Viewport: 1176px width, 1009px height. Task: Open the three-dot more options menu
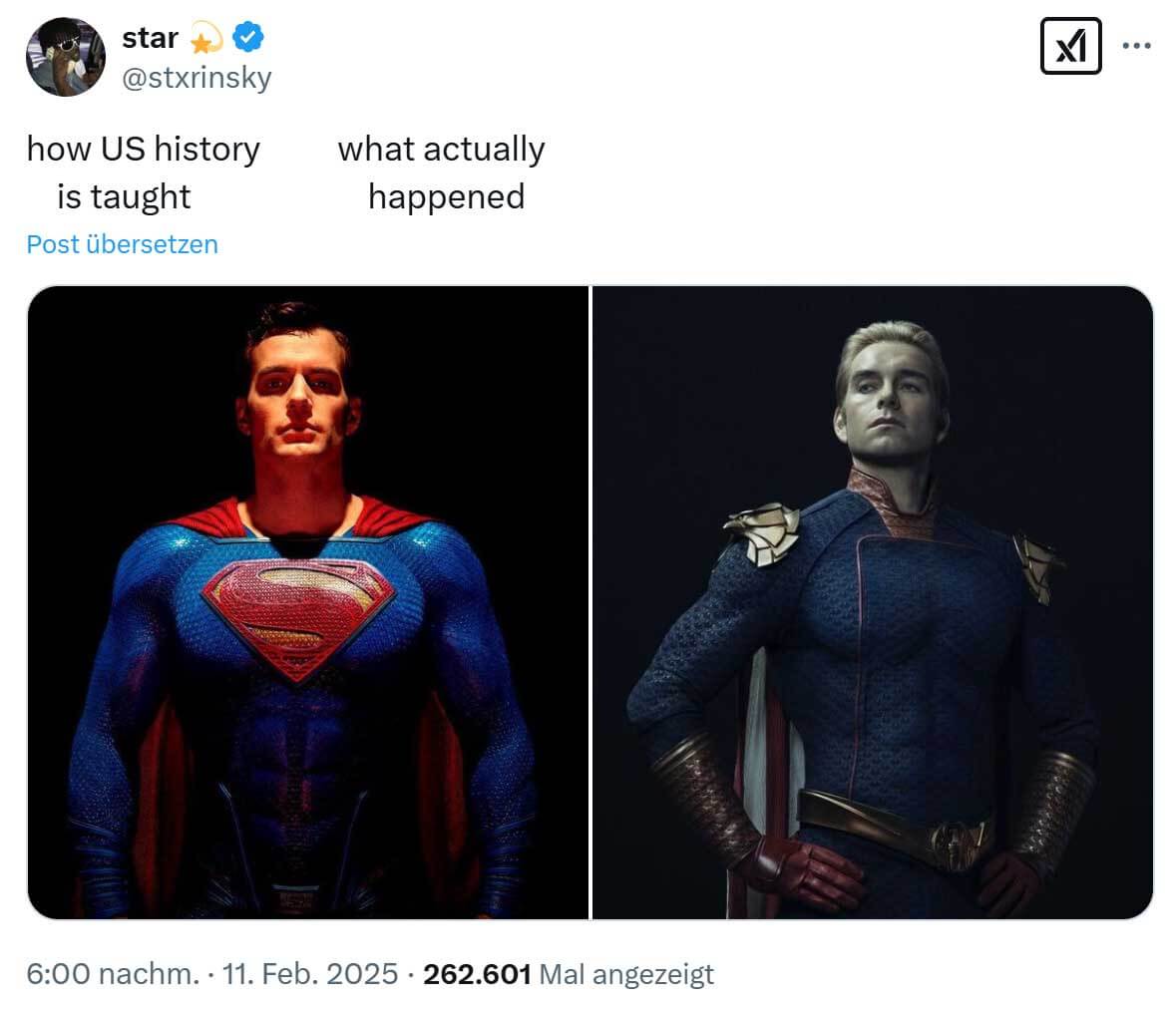[x=1136, y=46]
